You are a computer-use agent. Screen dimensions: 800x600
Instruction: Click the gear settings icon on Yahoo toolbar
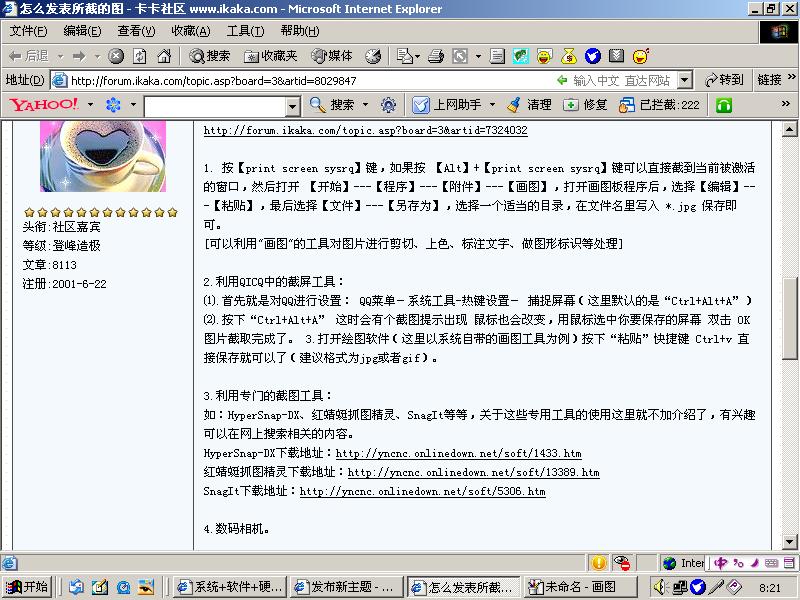point(388,105)
